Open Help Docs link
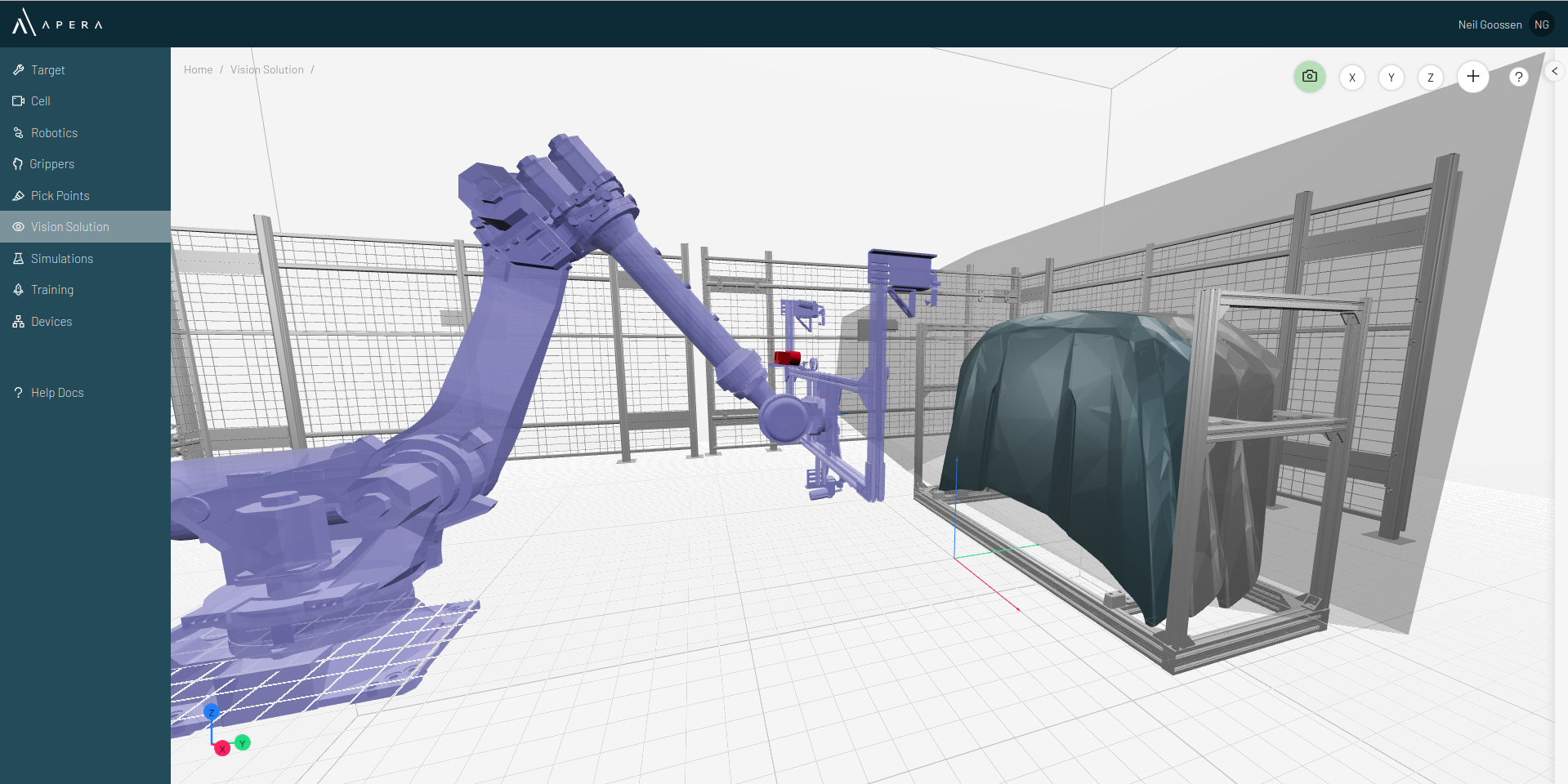The width and height of the screenshot is (1568, 784). tap(56, 393)
